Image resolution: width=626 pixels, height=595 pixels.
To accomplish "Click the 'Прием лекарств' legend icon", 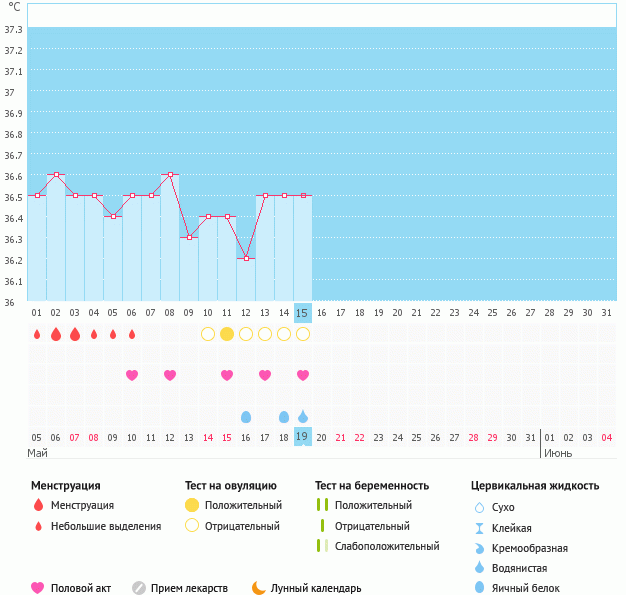I will pyautogui.click(x=139, y=588).
